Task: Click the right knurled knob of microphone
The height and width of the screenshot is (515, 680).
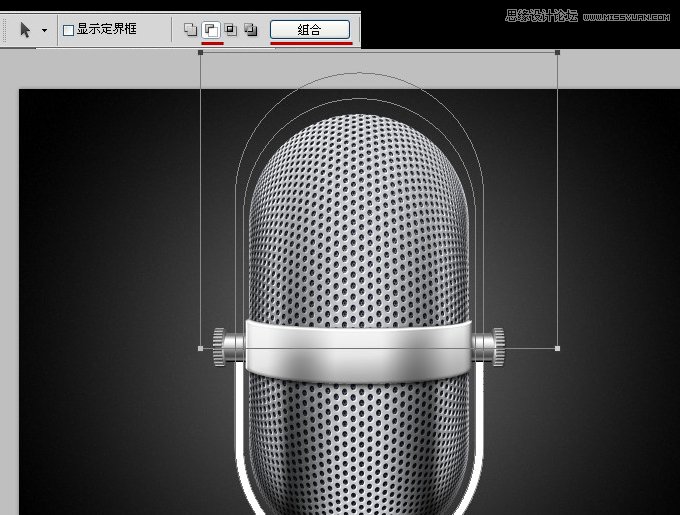Action: click(498, 346)
